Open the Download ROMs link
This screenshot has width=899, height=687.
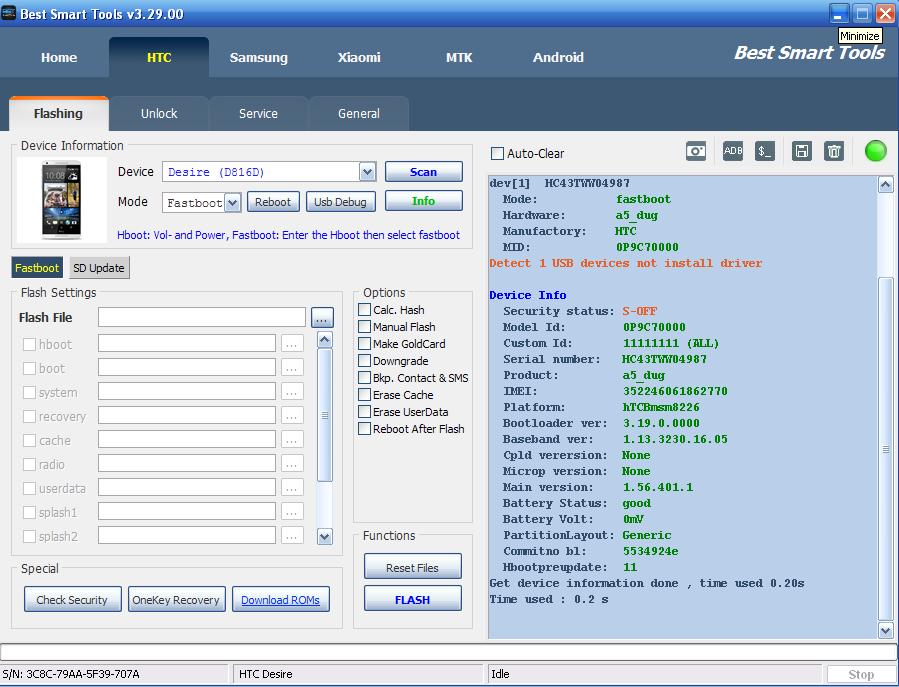pos(280,599)
